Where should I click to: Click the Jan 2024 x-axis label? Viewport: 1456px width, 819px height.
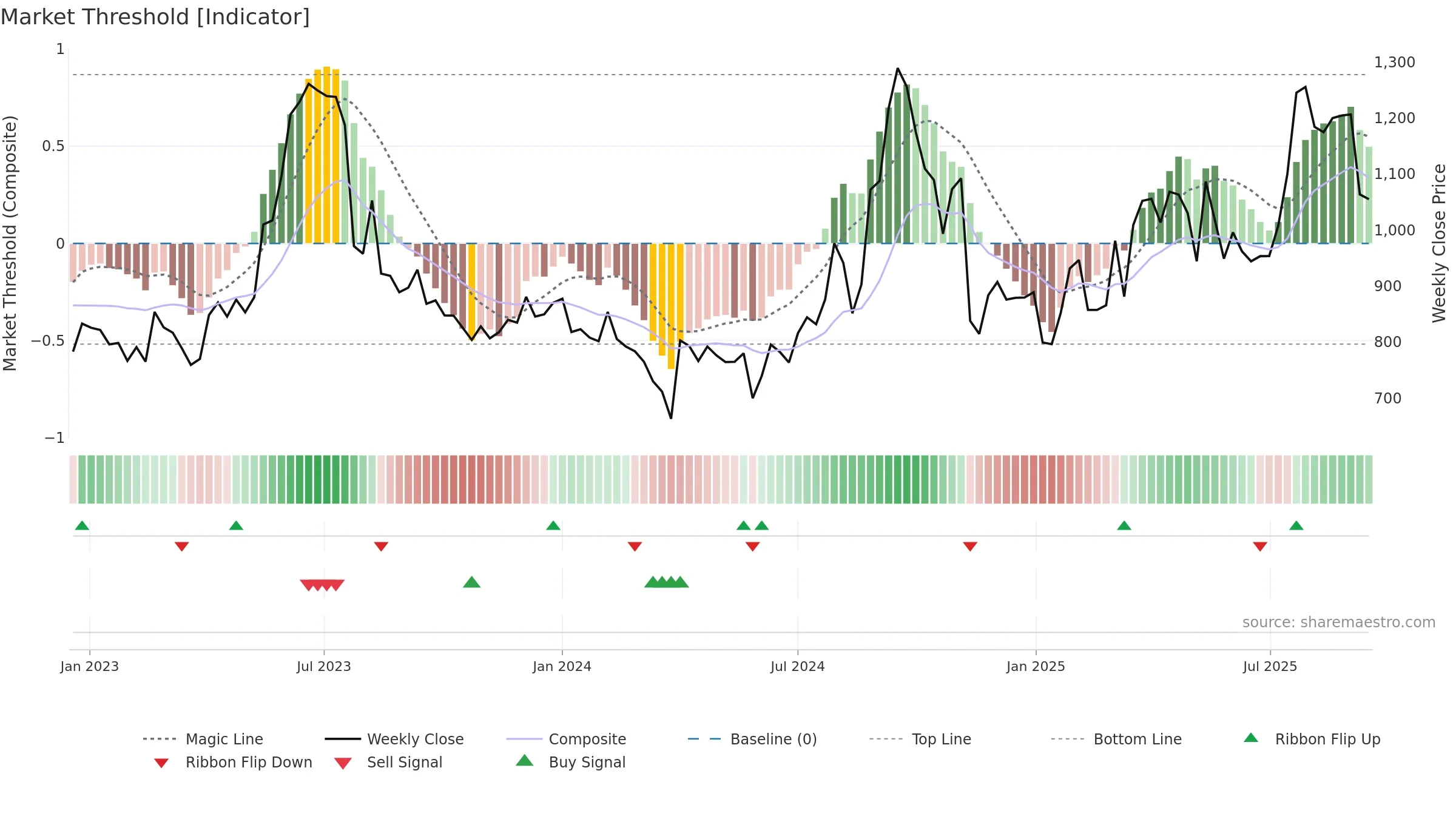pyautogui.click(x=562, y=666)
